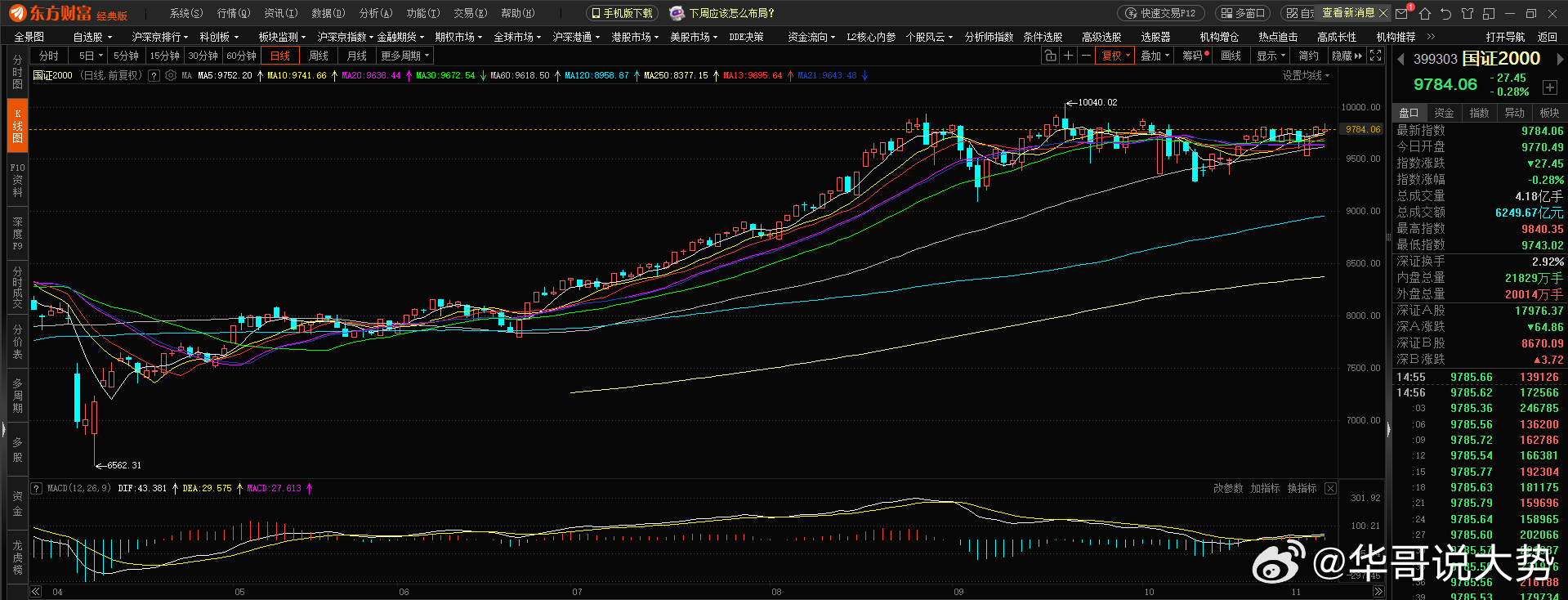The height and width of the screenshot is (600, 1568).
Task: Zoom out the K-line chart with minus
Action: (x=1086, y=56)
